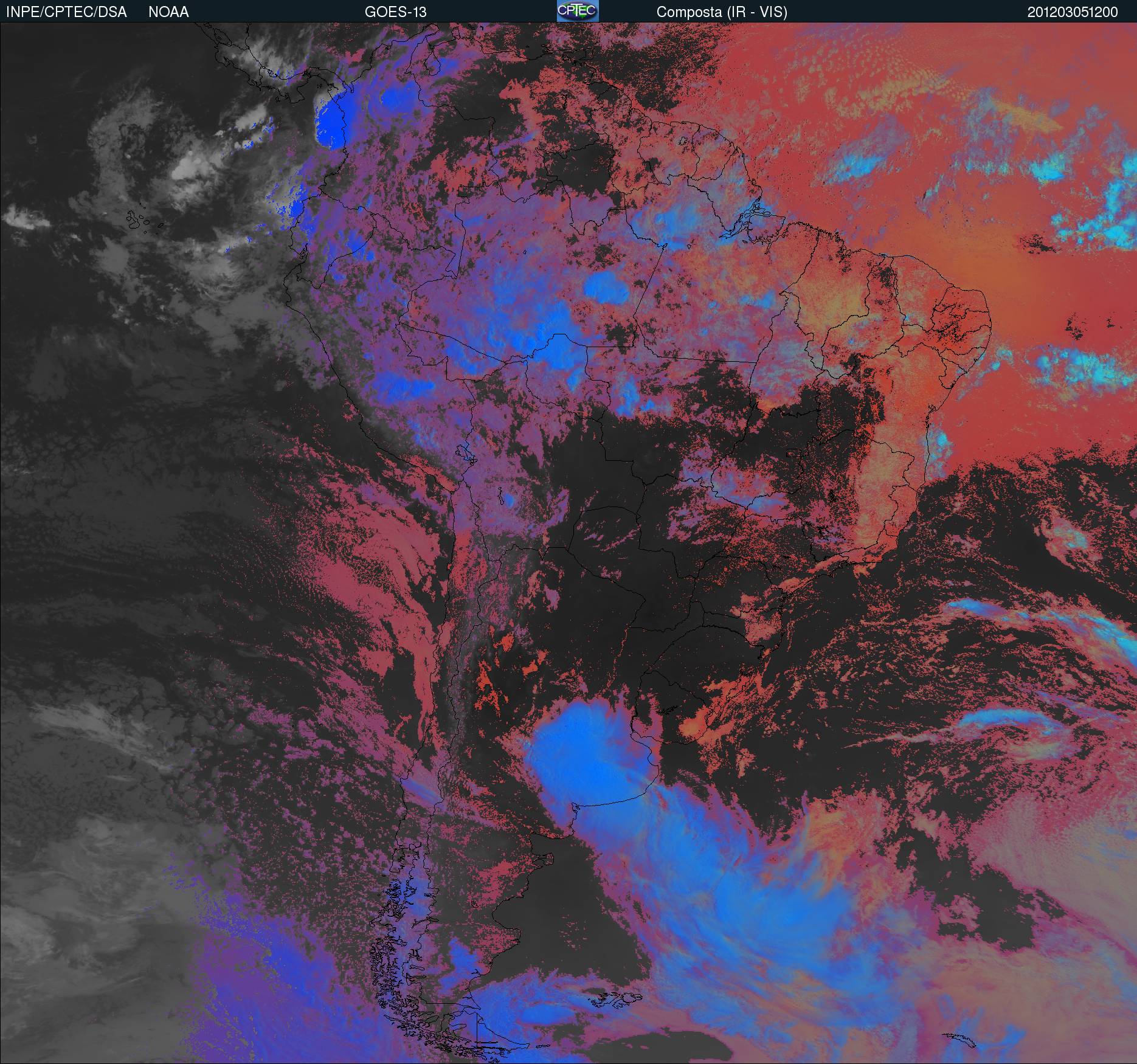The image size is (1137, 1064).
Task: Click the 'NOAA' label in the header
Action: tap(168, 12)
